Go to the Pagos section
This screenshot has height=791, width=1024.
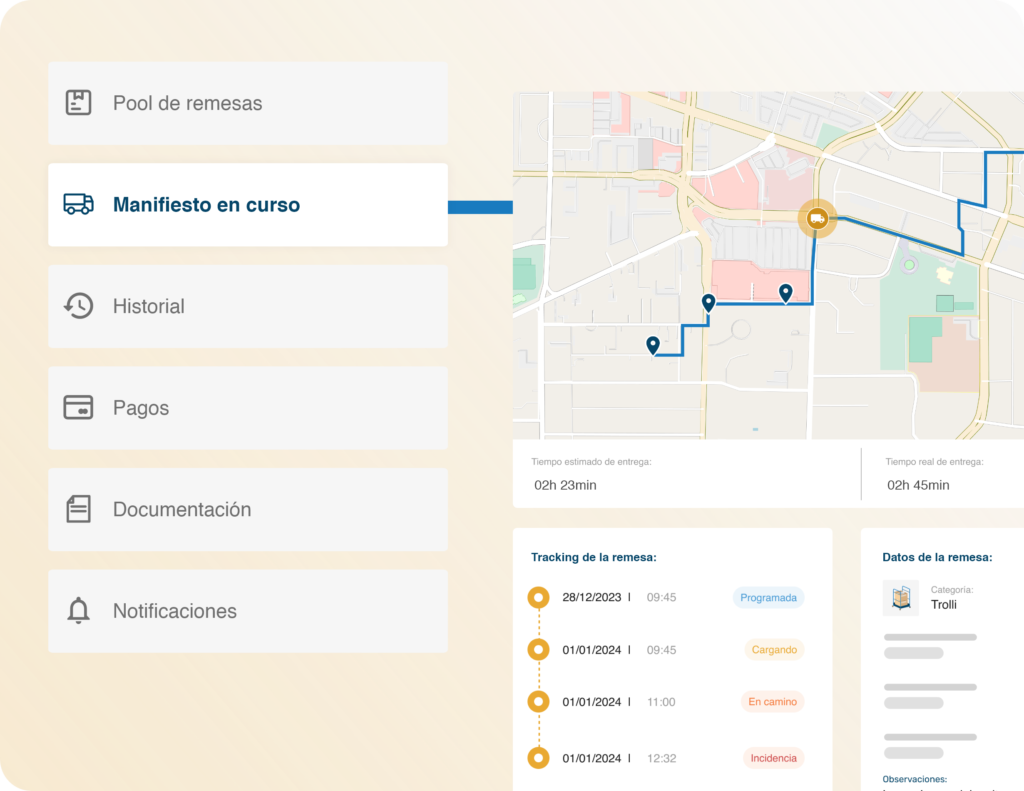pos(247,408)
